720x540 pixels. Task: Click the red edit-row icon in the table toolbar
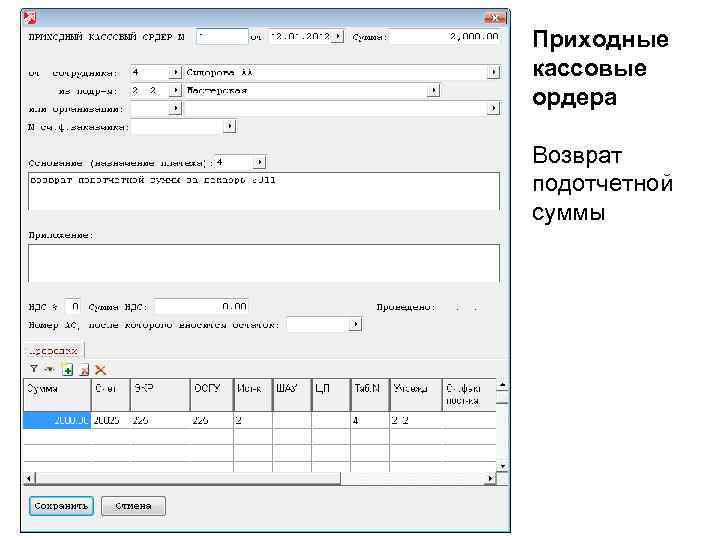pyautogui.click(x=84, y=370)
